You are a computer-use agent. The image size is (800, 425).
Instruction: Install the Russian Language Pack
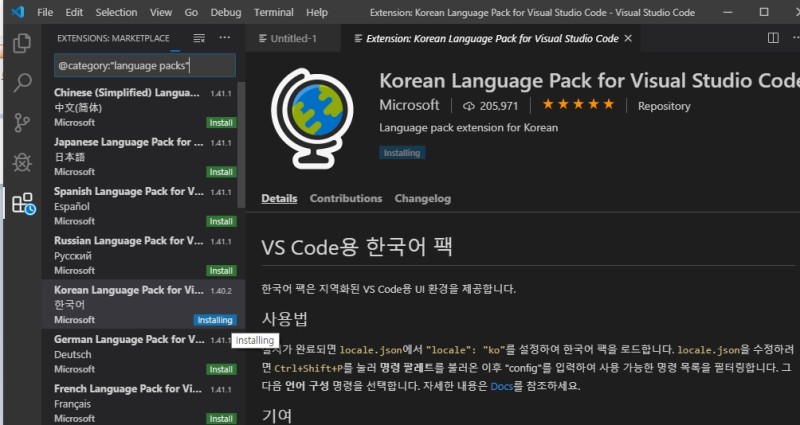pos(221,271)
